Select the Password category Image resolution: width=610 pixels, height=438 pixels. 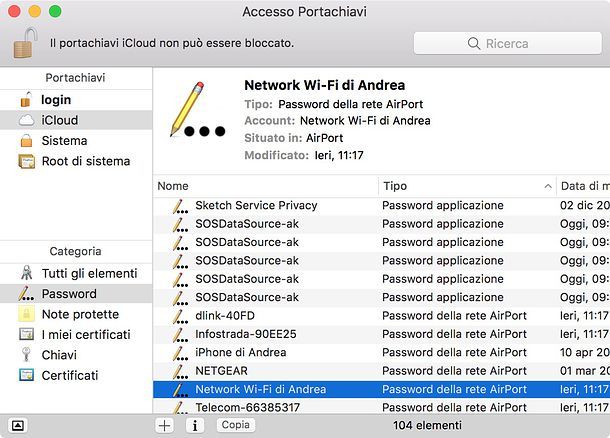76,294
